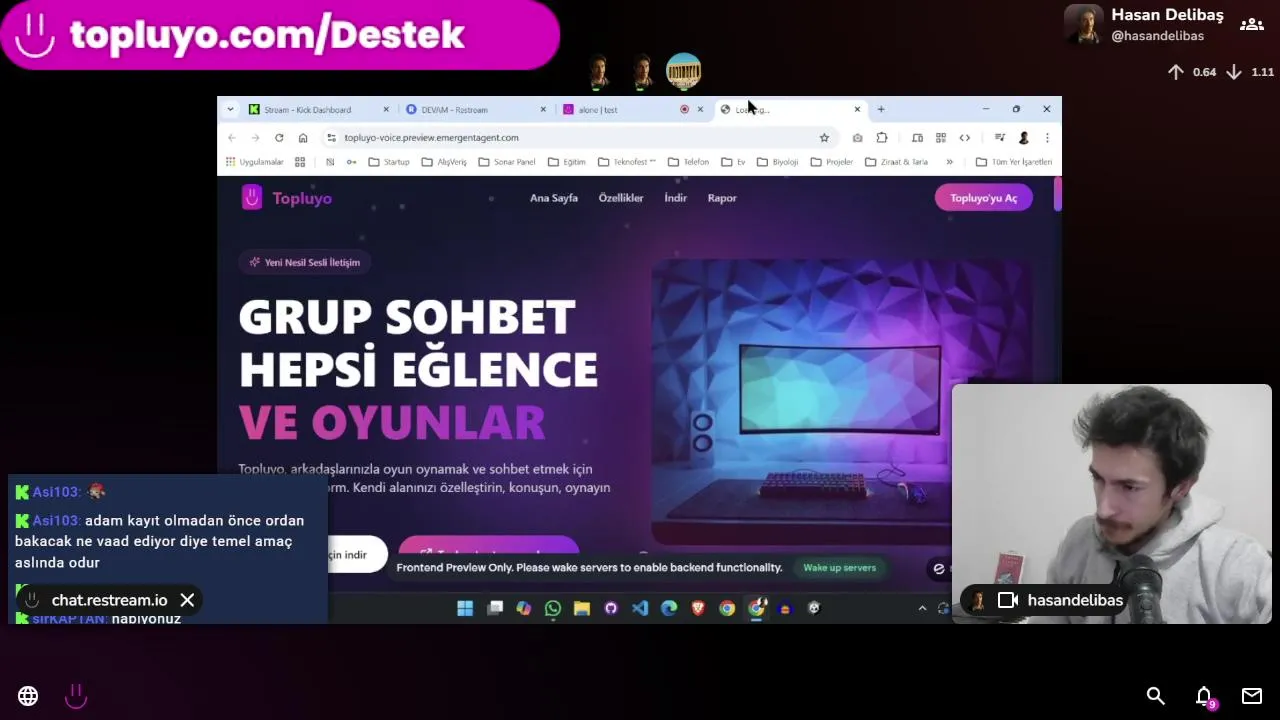The width and height of the screenshot is (1280, 720).
Task: Click the globe icon at bottom left
Action: (28, 696)
